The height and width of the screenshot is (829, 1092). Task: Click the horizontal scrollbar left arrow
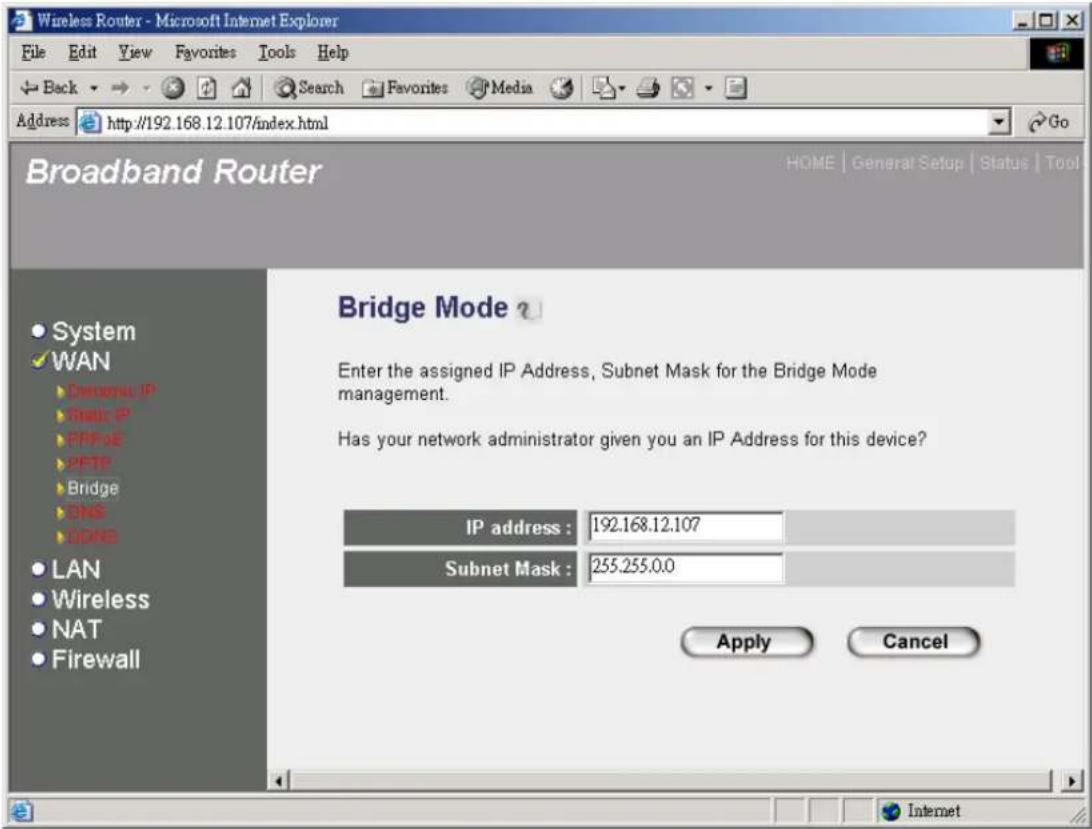click(x=279, y=781)
